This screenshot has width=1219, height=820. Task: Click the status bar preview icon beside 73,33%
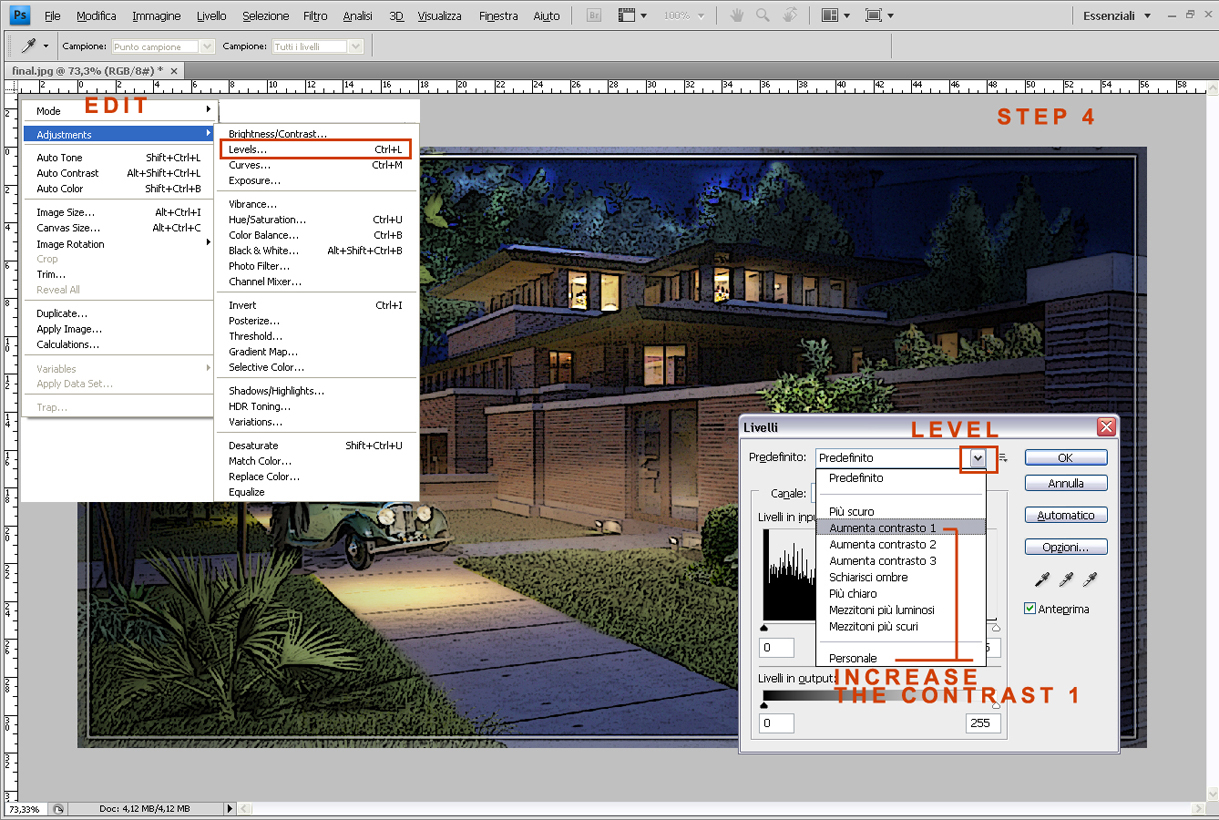(x=59, y=809)
